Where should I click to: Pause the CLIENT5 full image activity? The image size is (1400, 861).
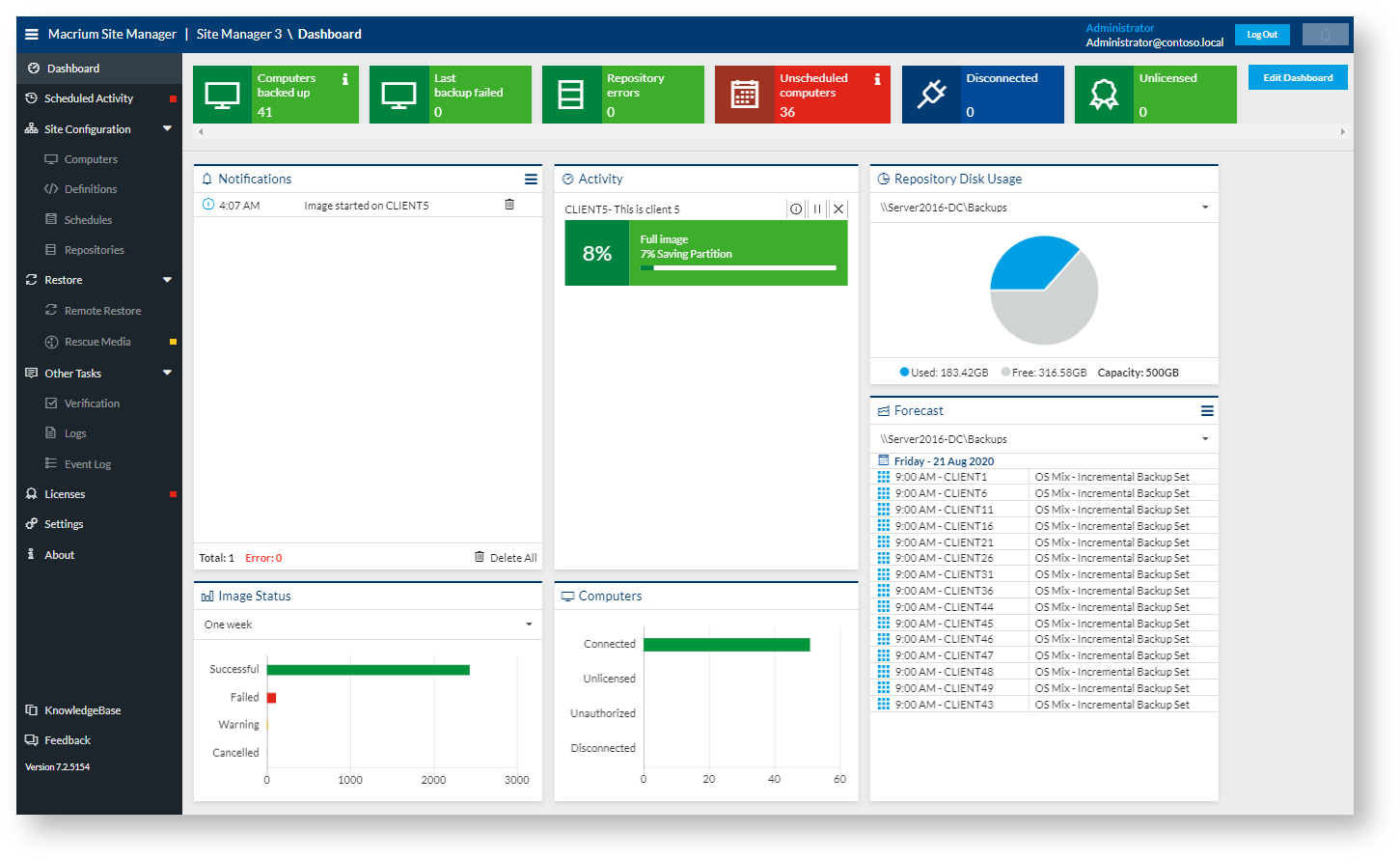coord(817,208)
